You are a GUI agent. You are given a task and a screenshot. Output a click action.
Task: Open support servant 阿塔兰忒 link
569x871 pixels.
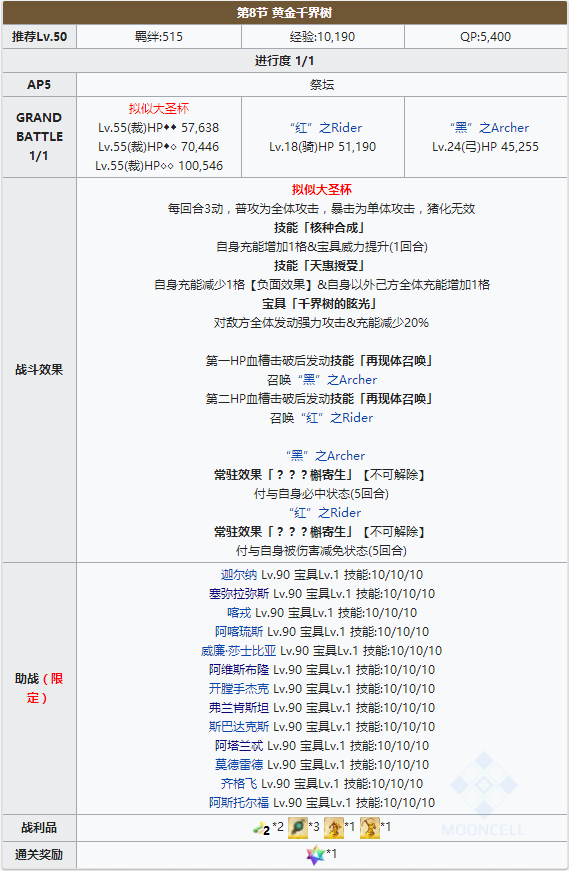(239, 745)
